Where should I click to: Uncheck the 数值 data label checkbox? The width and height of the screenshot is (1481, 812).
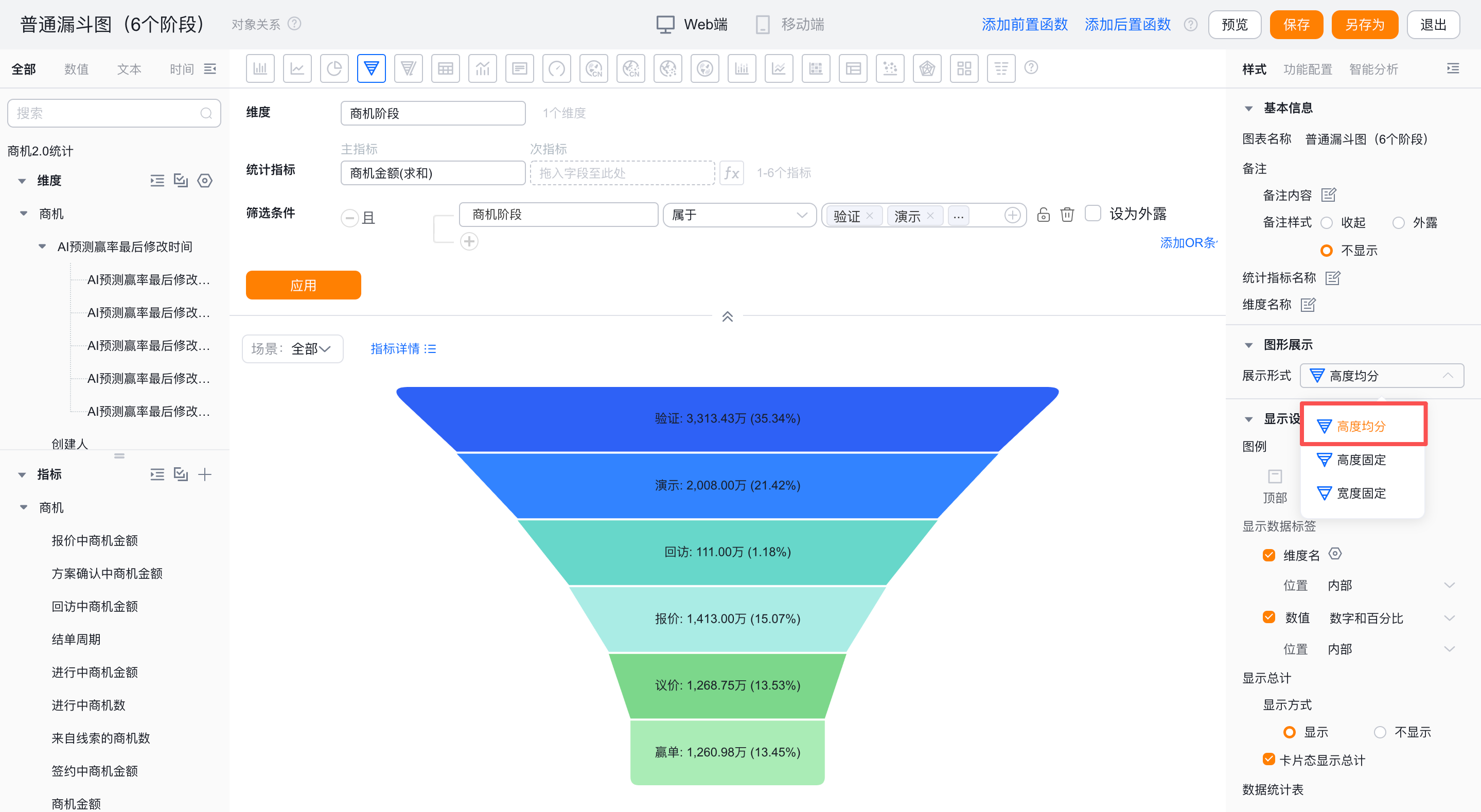pyautogui.click(x=1269, y=617)
